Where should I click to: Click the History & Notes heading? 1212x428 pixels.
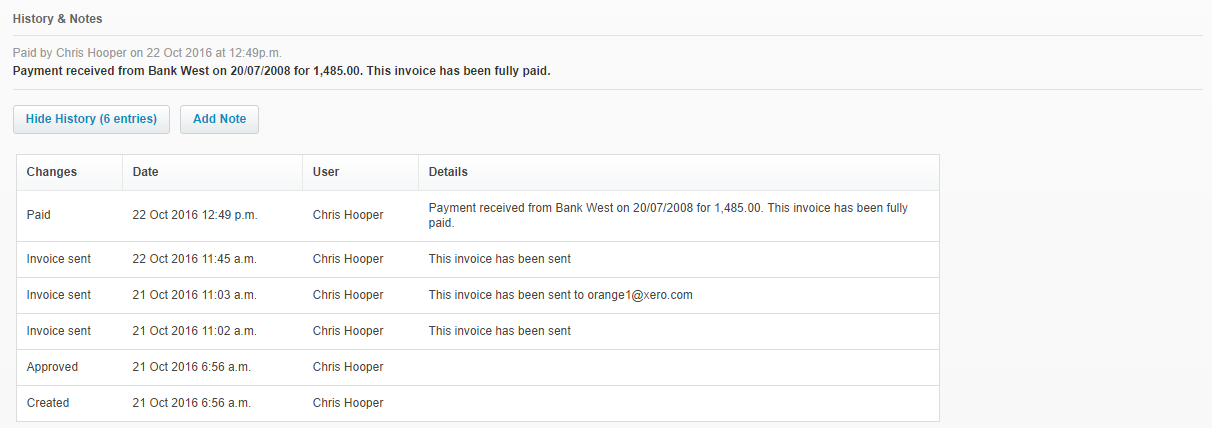click(57, 19)
